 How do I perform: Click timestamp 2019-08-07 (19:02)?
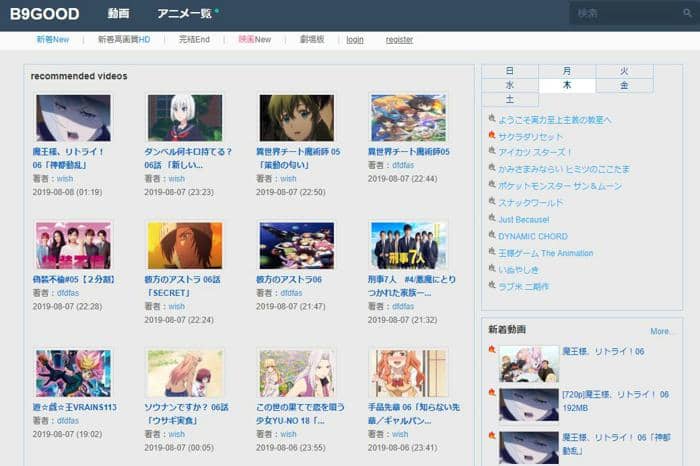[x=67, y=434]
